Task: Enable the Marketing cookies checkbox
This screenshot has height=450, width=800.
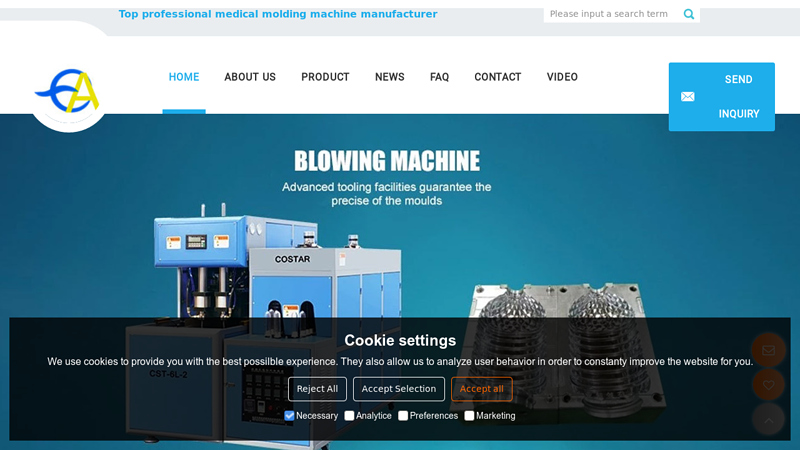Action: [469, 416]
